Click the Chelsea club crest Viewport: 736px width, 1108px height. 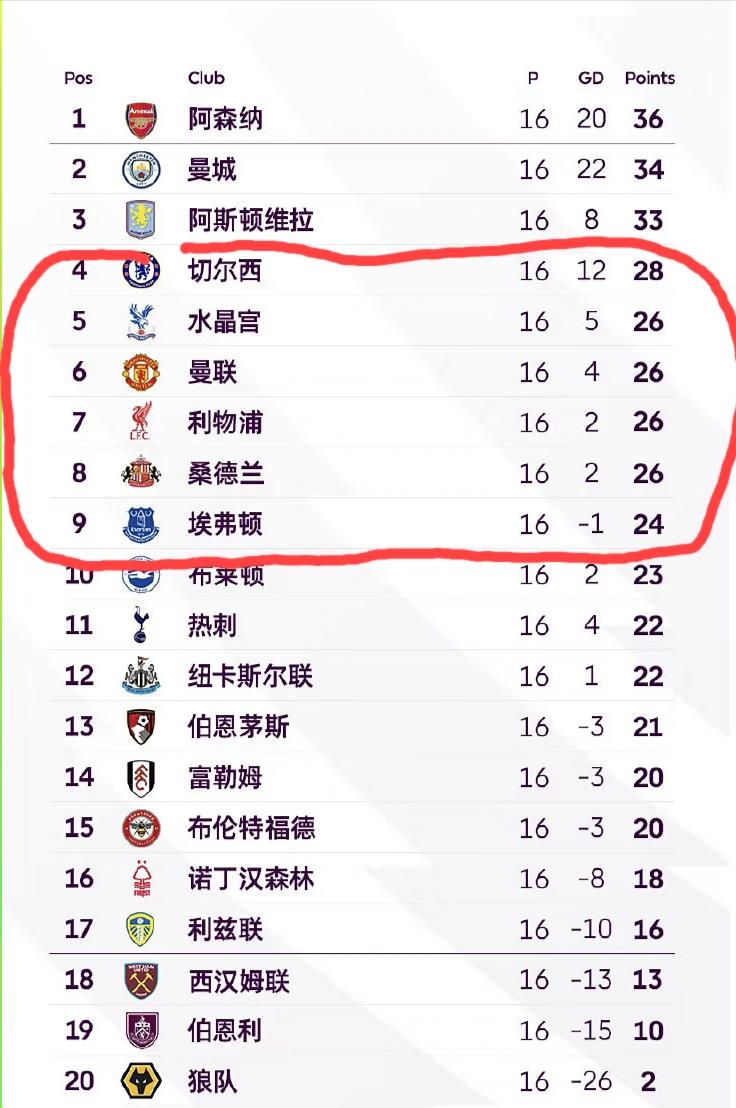coord(141,271)
